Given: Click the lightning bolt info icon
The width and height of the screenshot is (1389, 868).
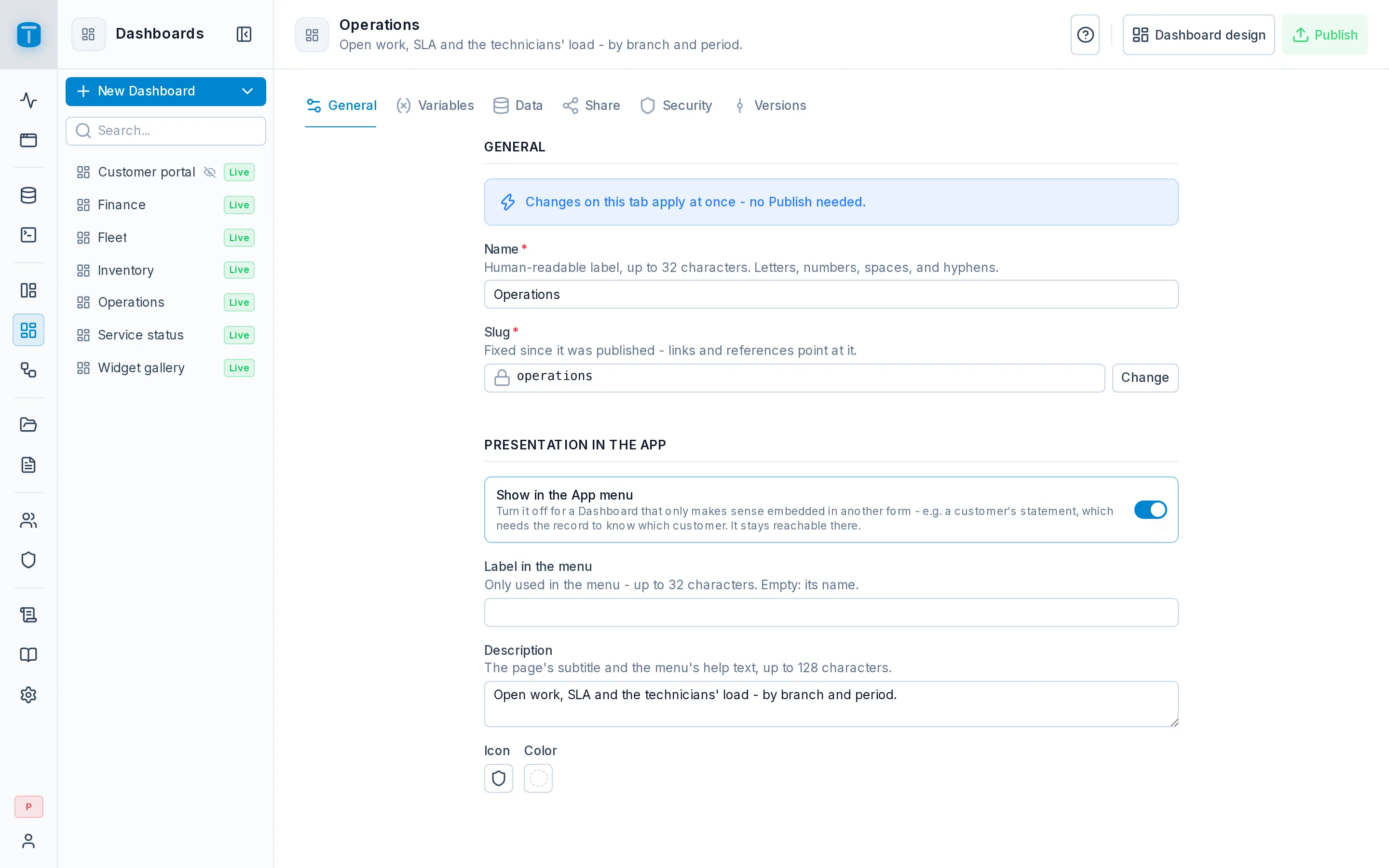Looking at the screenshot, I should click(x=508, y=202).
